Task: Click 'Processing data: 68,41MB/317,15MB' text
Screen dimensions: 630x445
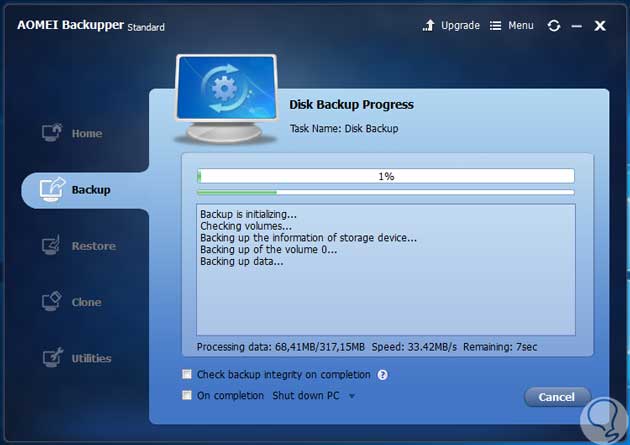Action: 280,347
